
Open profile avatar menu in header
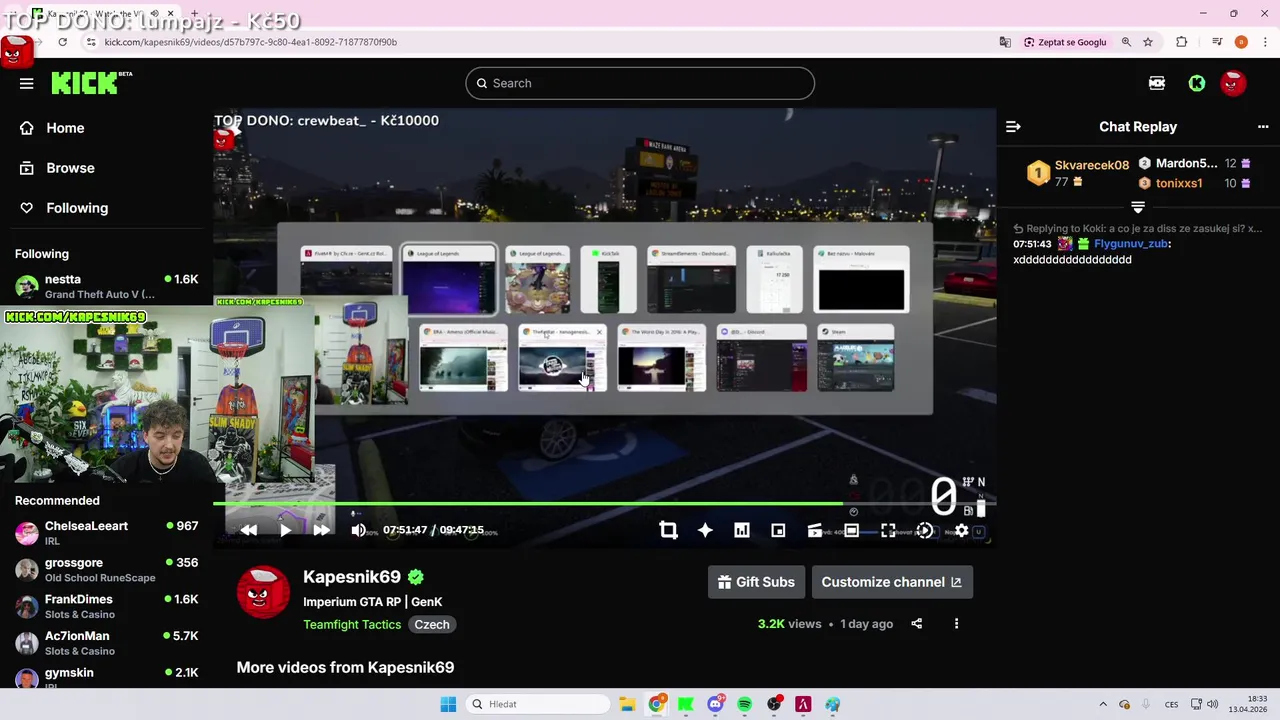pos(1233,83)
